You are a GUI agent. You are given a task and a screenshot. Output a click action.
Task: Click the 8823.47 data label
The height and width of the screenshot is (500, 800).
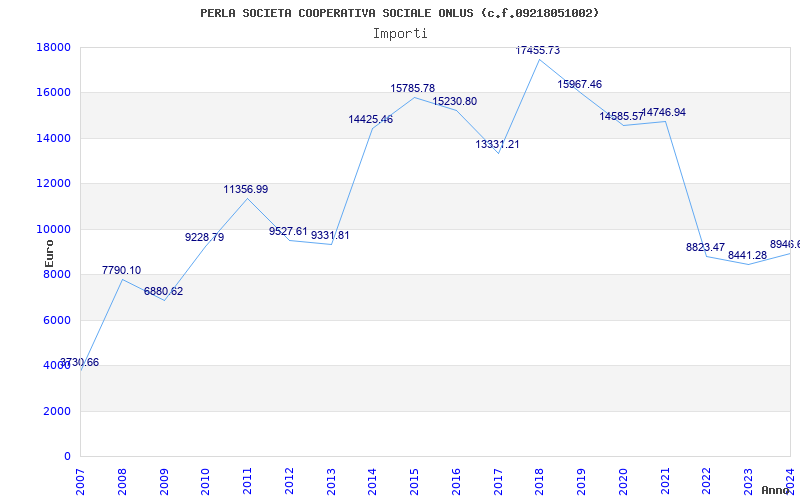(x=705, y=247)
